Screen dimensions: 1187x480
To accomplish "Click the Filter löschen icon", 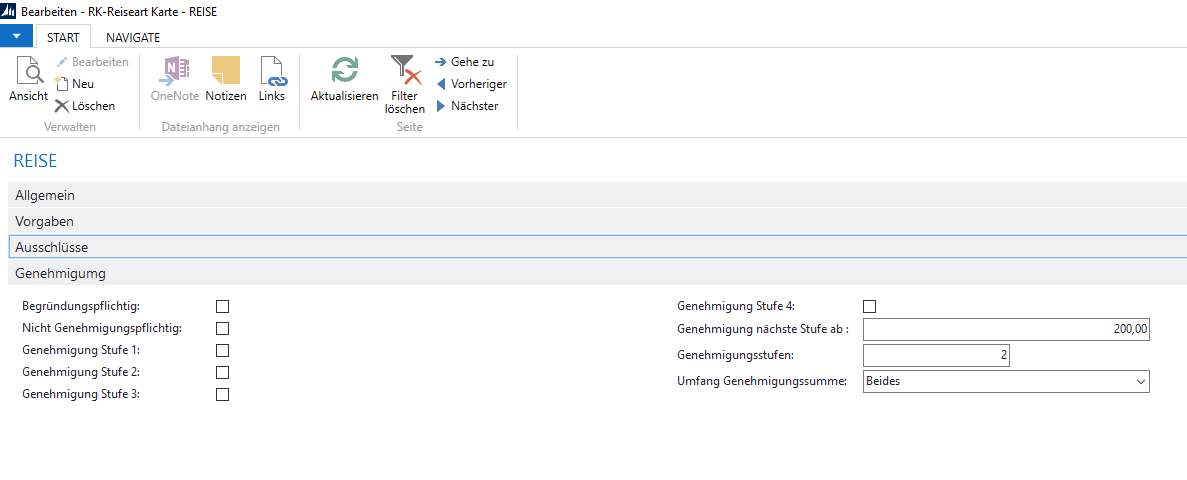I will (x=405, y=73).
